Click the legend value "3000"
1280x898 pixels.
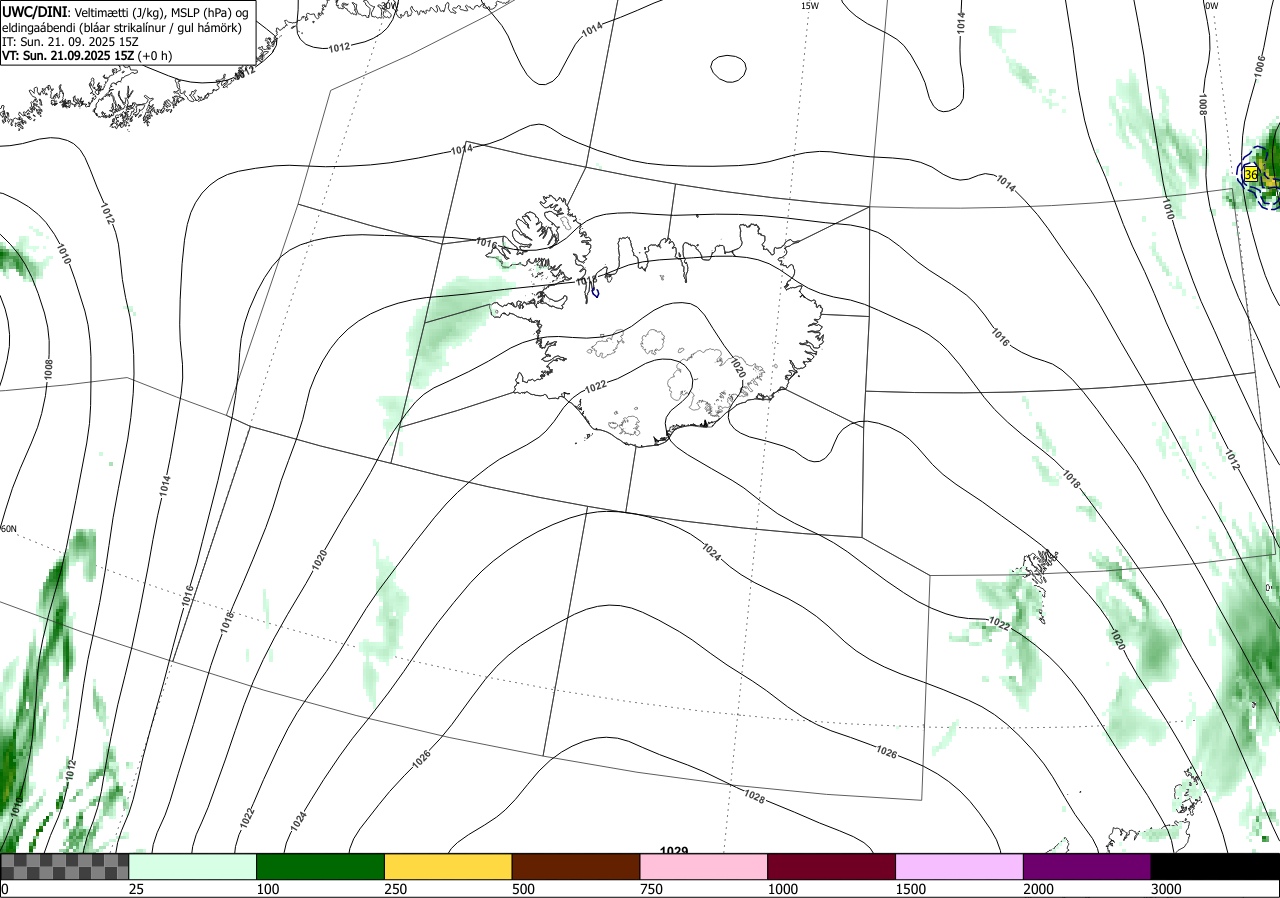click(1166, 889)
